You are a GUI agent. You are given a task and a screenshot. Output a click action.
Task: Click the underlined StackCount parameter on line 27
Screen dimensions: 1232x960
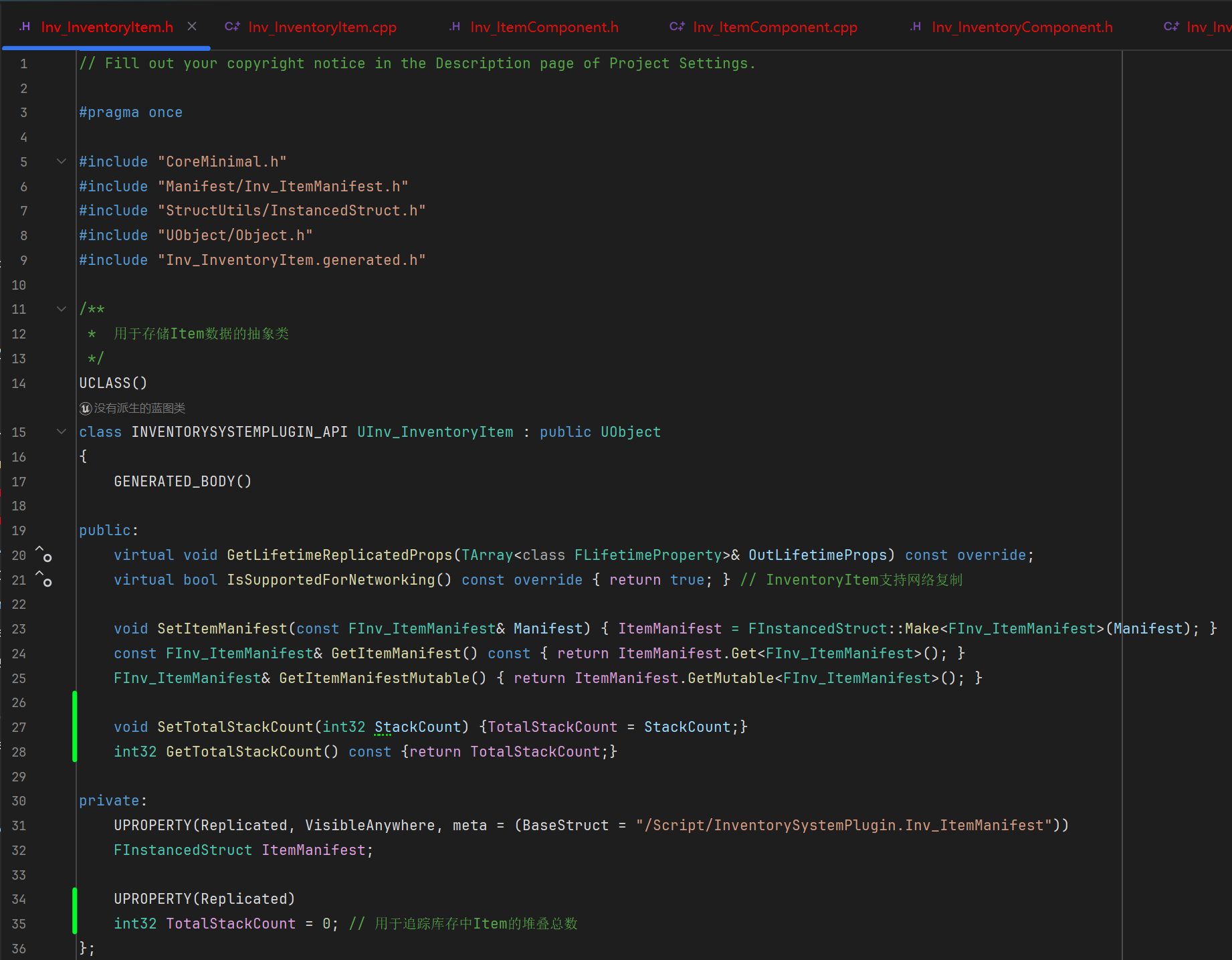pos(418,727)
